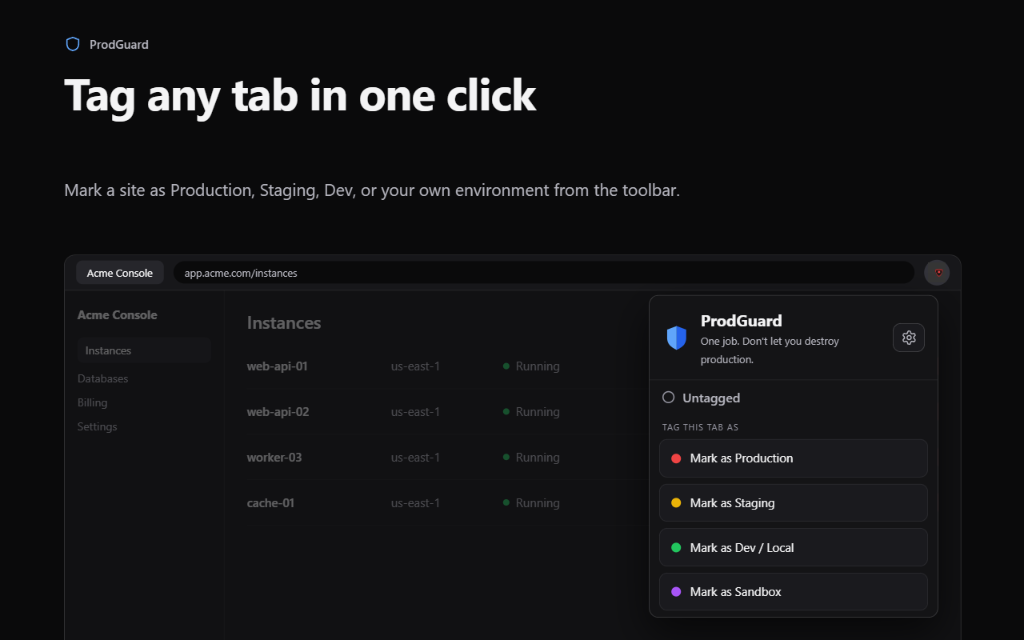Image resolution: width=1024 pixels, height=640 pixels.
Task: Click Mark as Staging button
Action: (793, 503)
